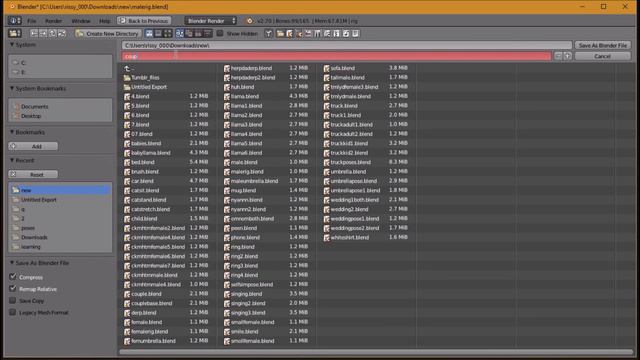Image resolution: width=640 pixels, height=360 pixels.
Task: Open the Render menu
Action: [53, 21]
